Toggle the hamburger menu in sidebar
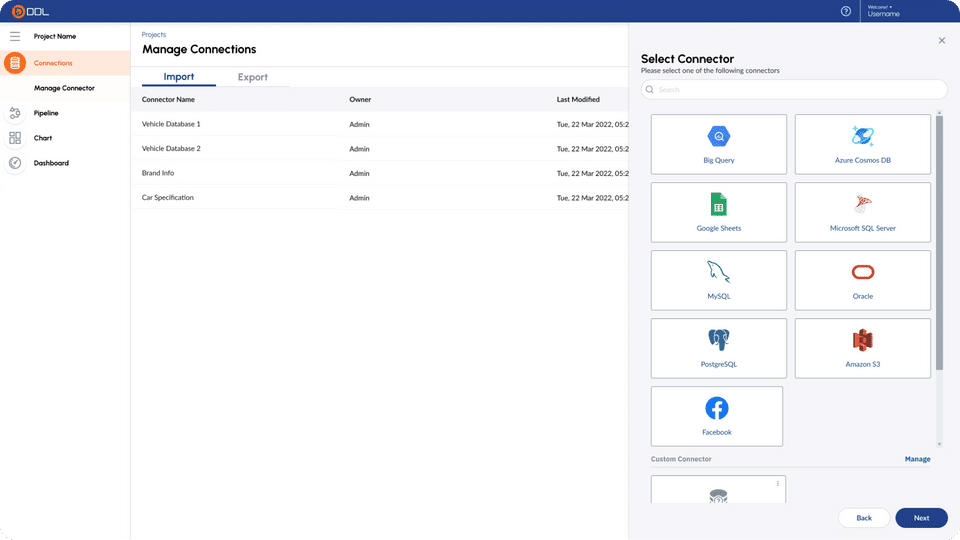 15,36
